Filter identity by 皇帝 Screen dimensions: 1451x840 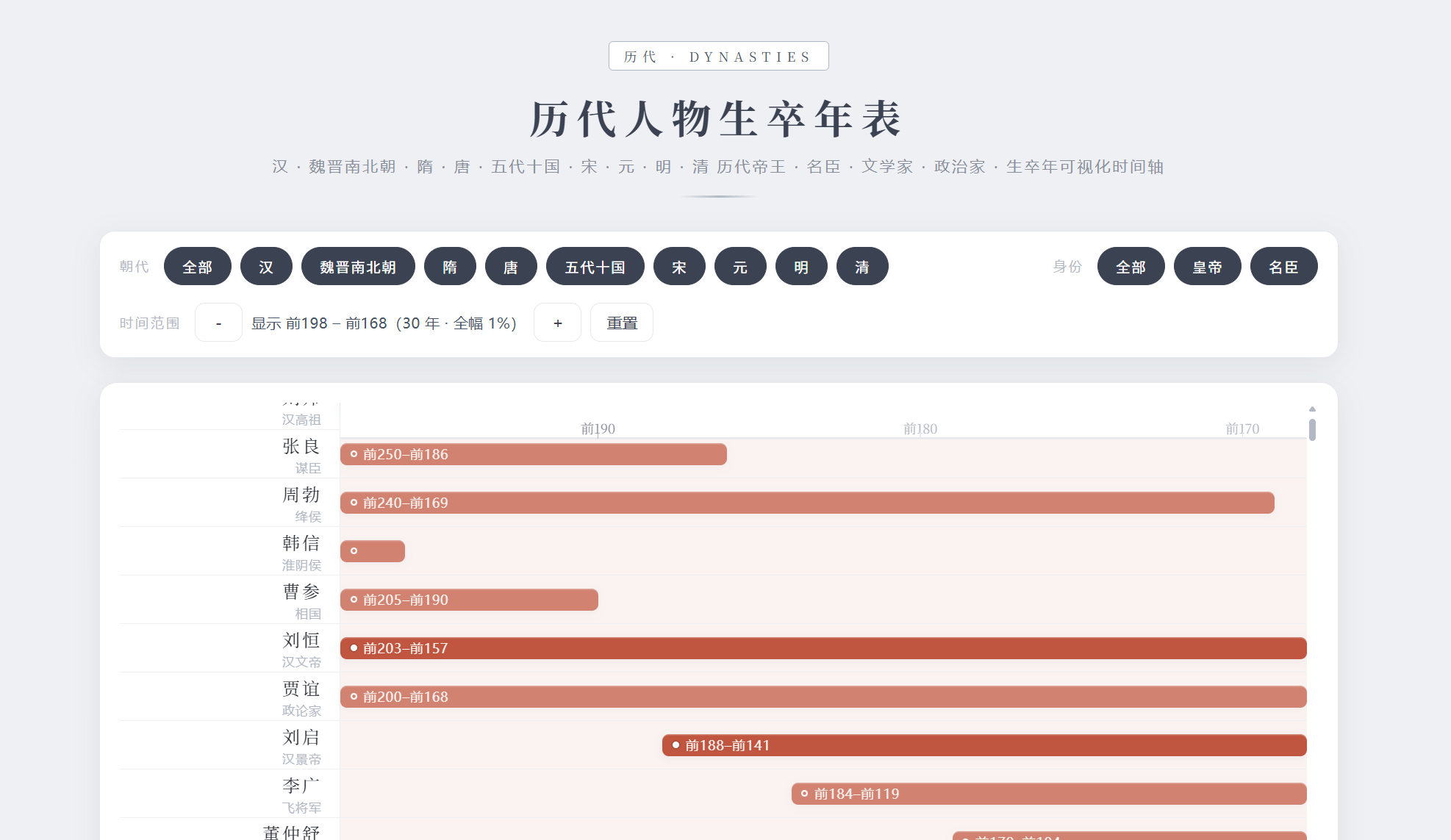1208,267
